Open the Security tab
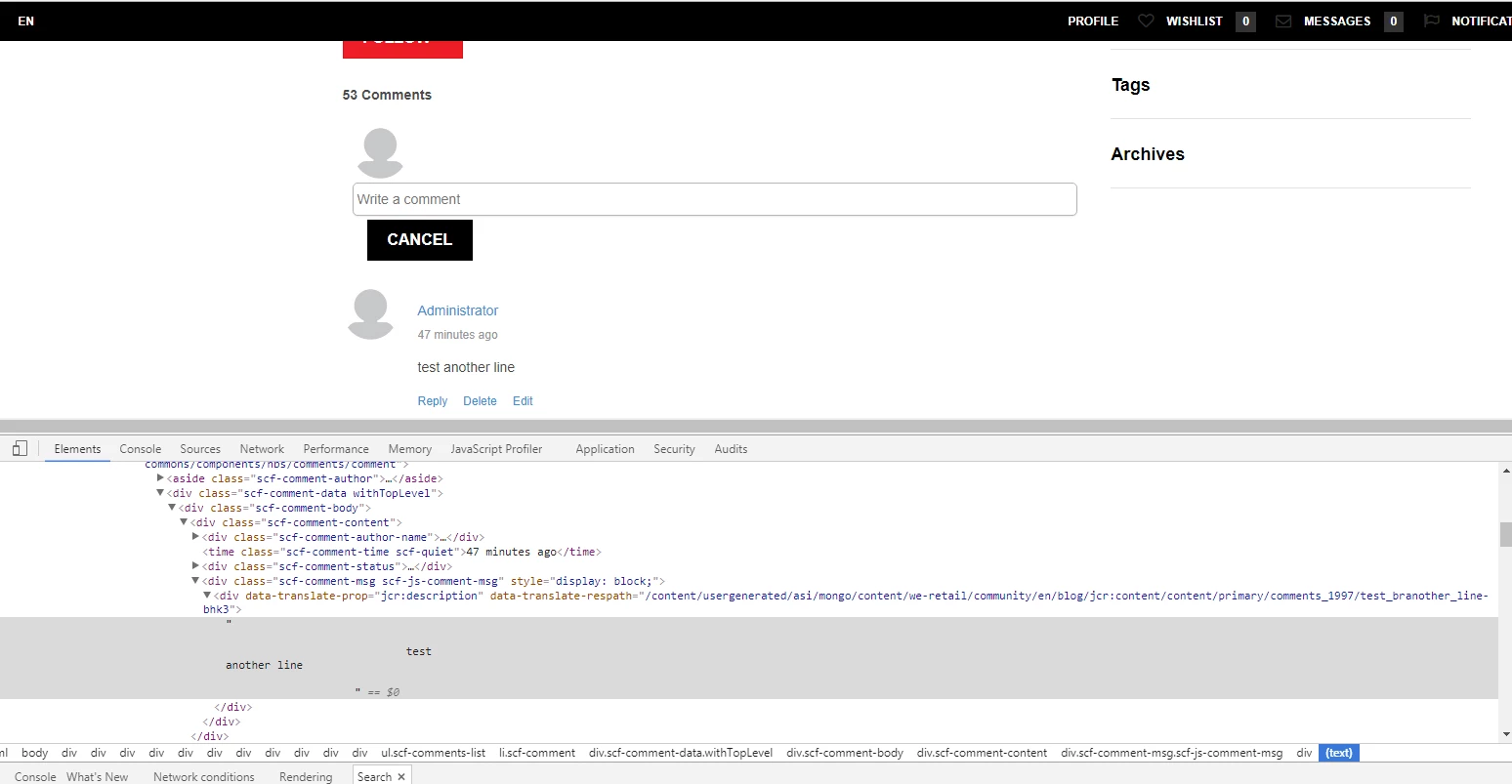 pyautogui.click(x=674, y=449)
